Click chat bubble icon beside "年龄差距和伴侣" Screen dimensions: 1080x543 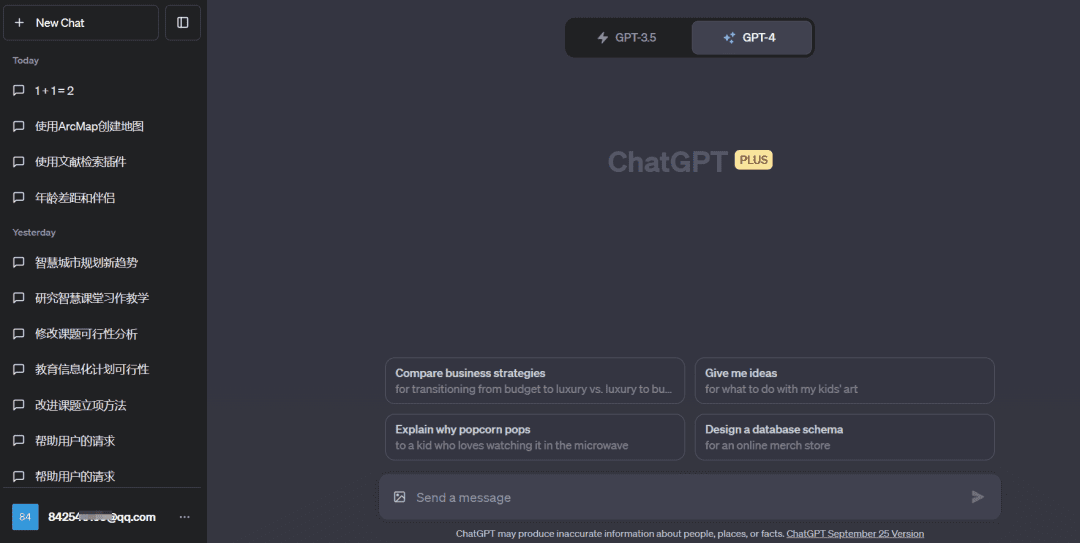pyautogui.click(x=19, y=198)
